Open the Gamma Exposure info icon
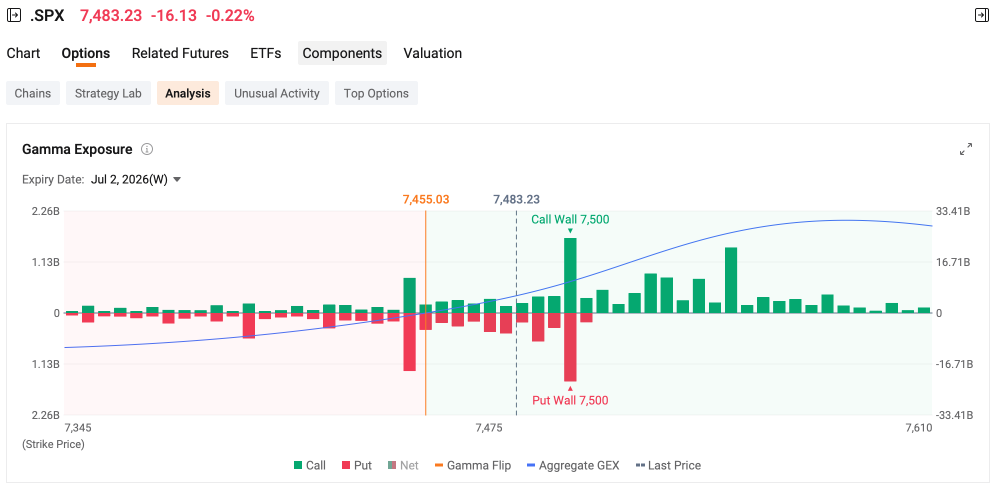This screenshot has height=486, width=997. [x=147, y=149]
